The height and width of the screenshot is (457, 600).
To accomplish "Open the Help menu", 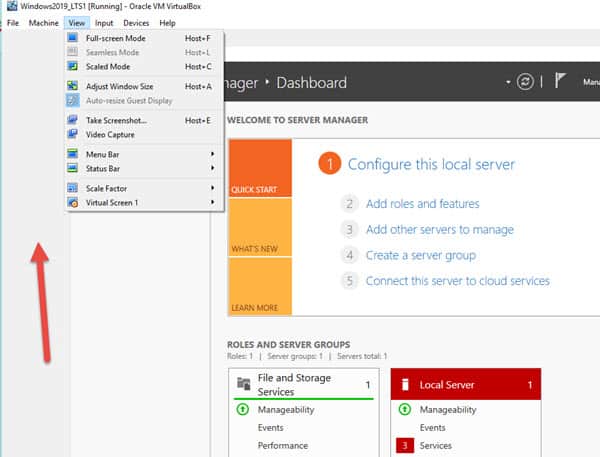I will coord(167,23).
